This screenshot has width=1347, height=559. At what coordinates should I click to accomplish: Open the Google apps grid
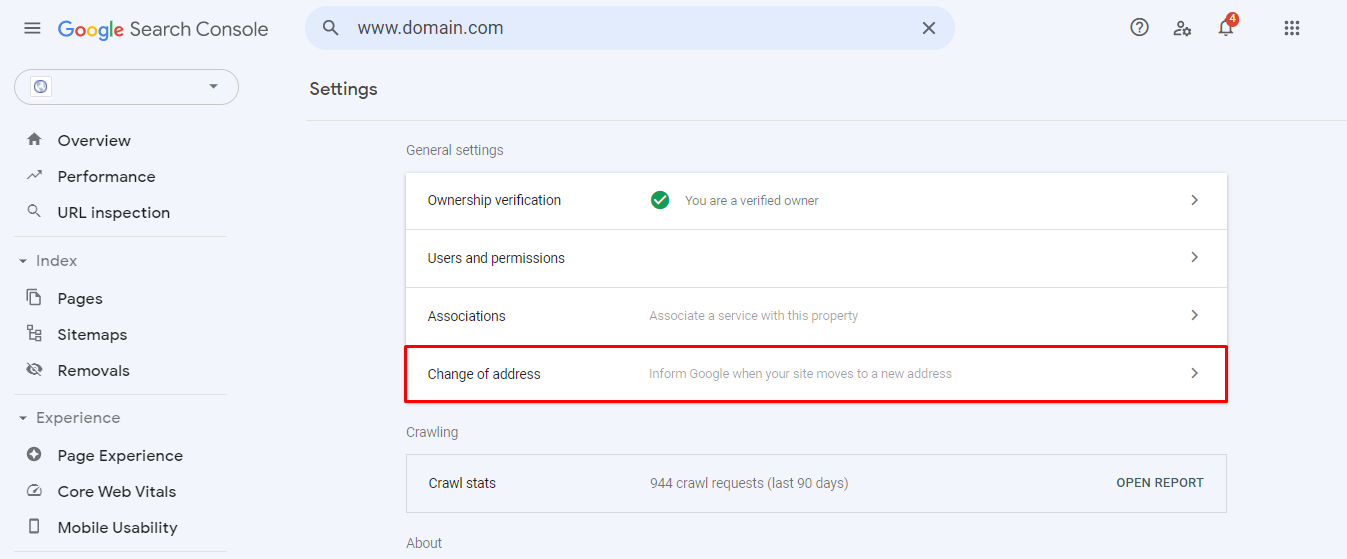(x=1291, y=28)
